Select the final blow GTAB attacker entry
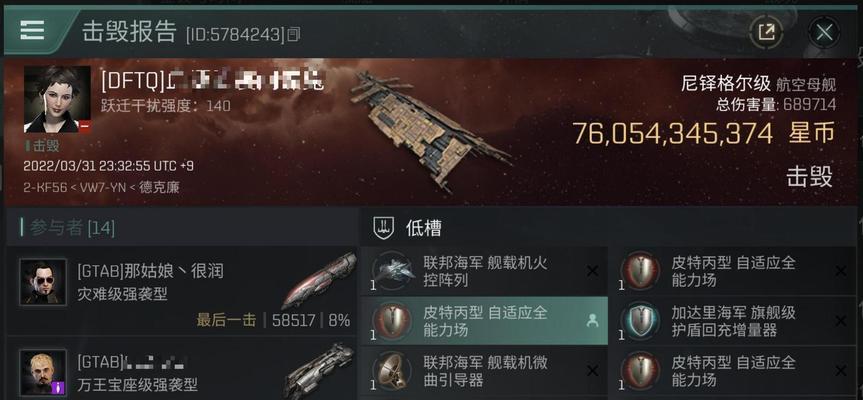 (182, 291)
